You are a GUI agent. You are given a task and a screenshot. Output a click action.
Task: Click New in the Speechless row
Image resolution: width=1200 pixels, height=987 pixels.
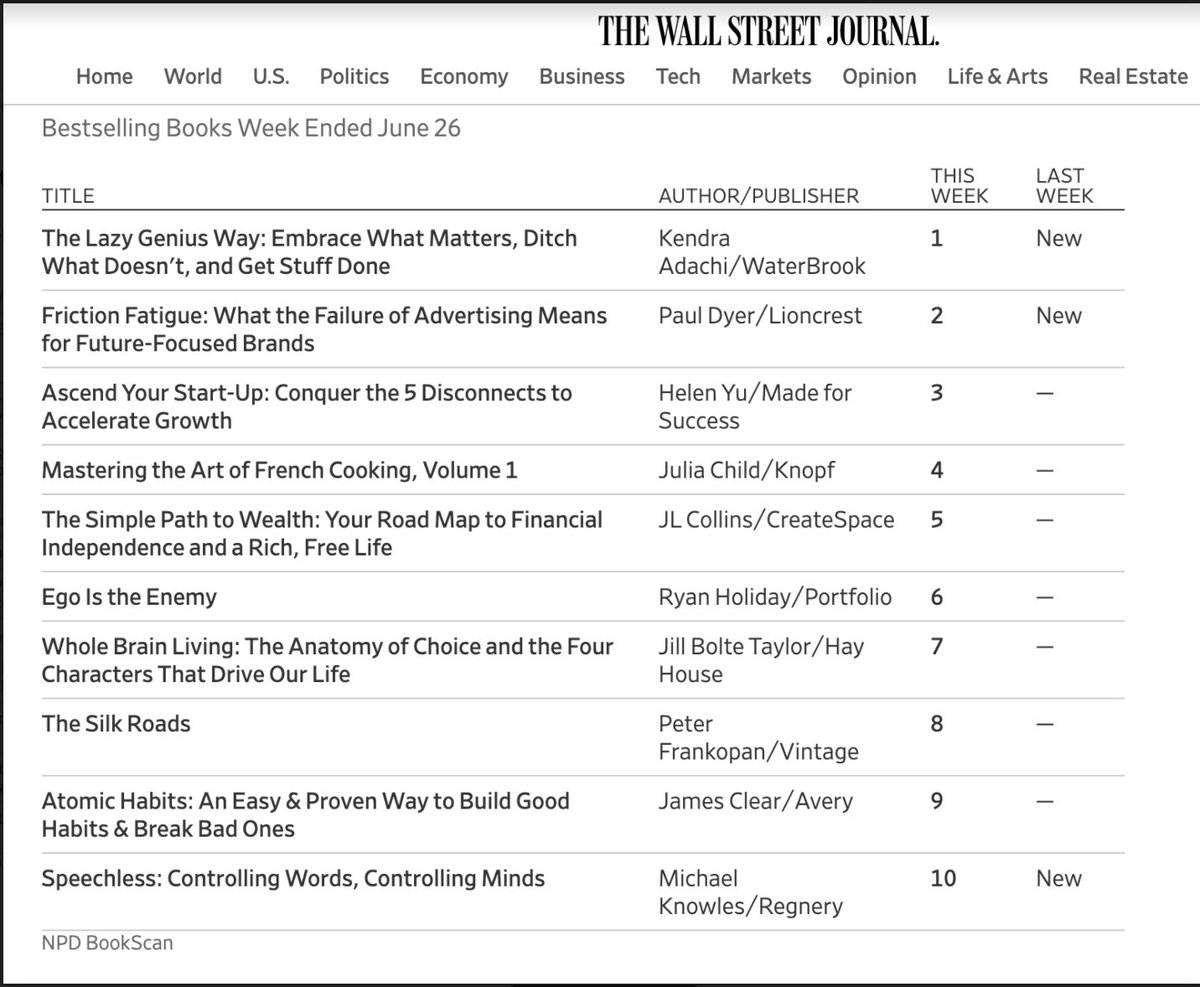1059,879
